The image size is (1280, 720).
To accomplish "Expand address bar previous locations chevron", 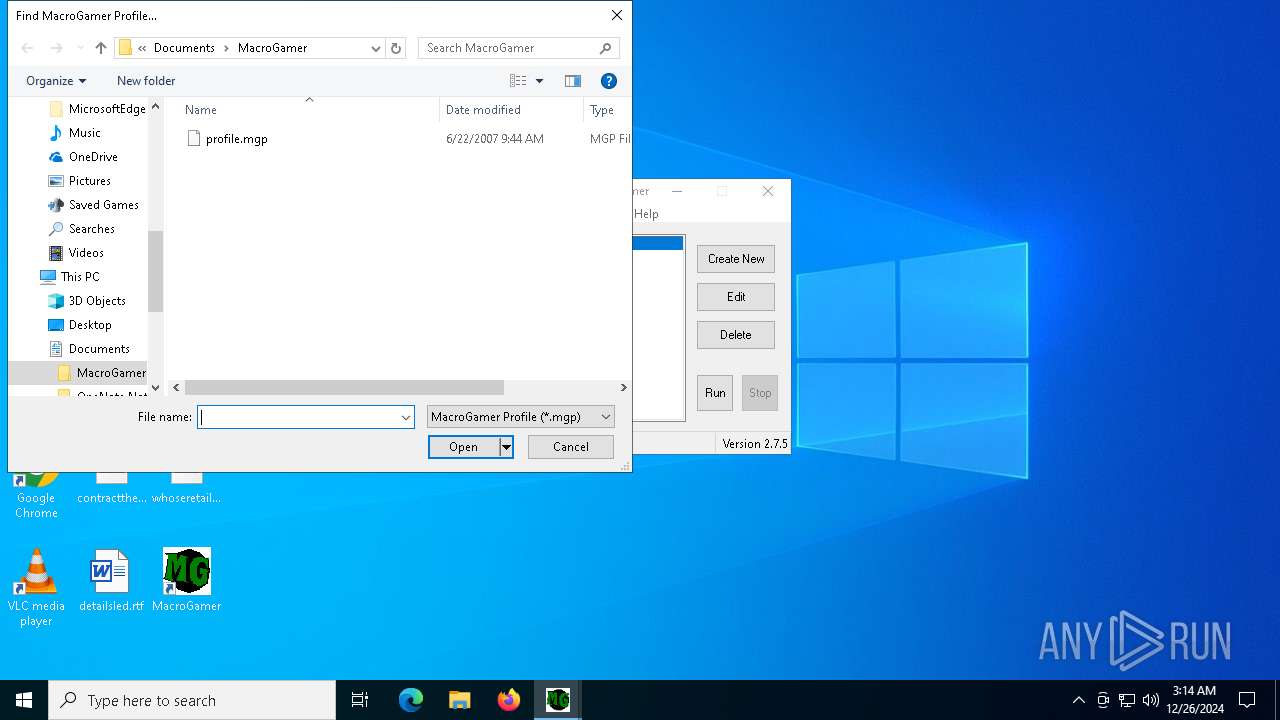I will pyautogui.click(x=376, y=48).
